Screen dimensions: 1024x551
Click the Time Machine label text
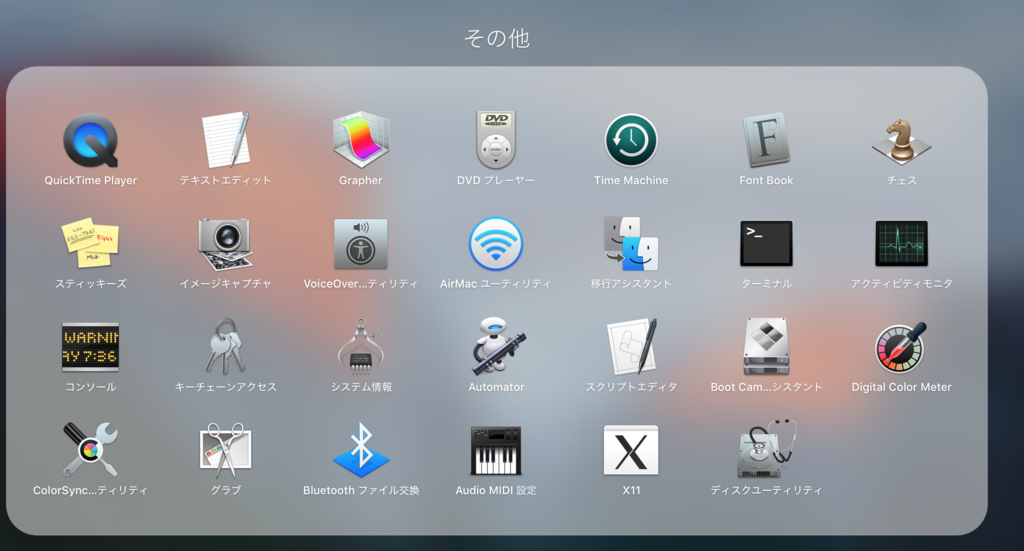[x=631, y=181]
